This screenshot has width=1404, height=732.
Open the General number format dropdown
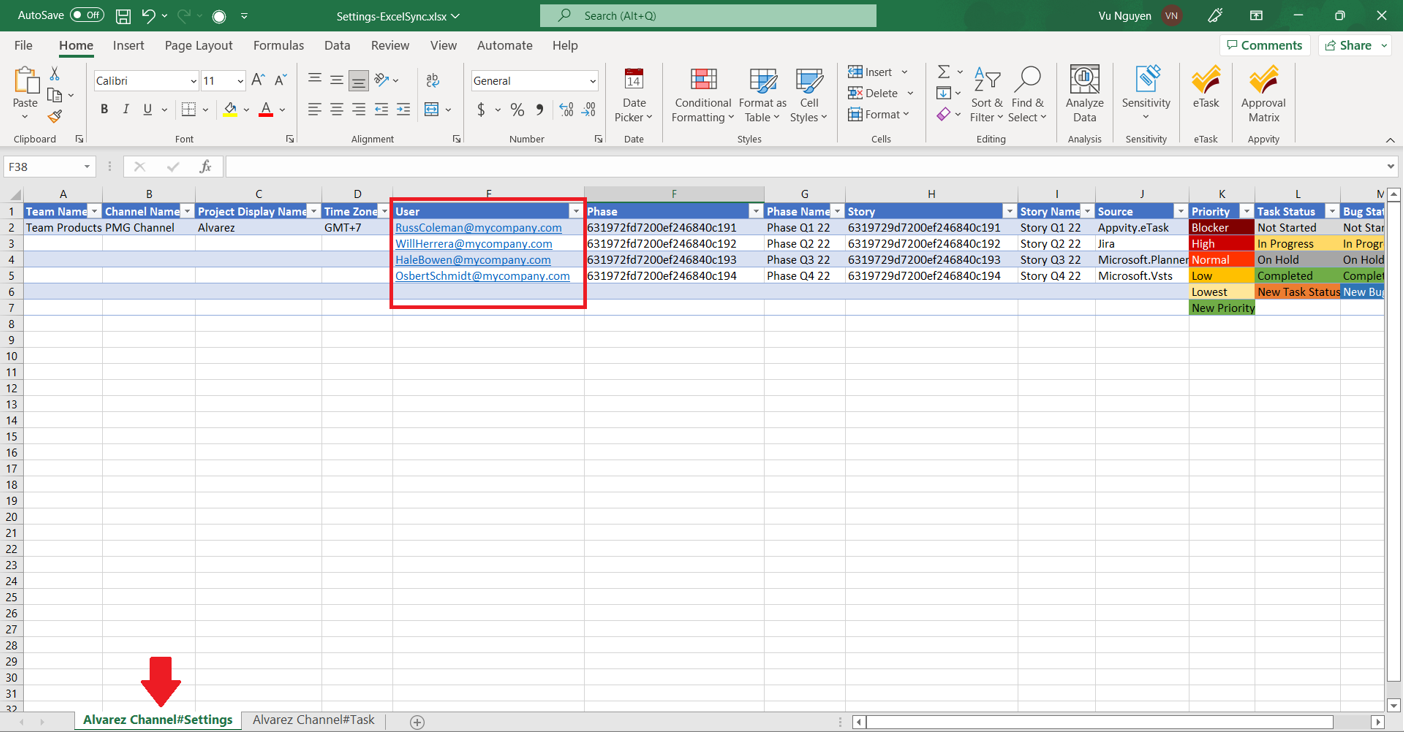(592, 81)
